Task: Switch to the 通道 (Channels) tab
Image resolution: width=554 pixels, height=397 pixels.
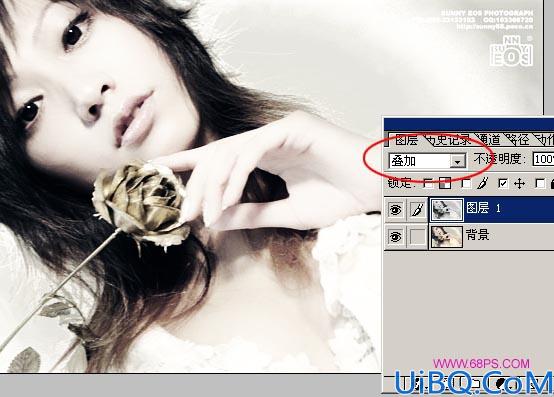Action: [x=490, y=140]
